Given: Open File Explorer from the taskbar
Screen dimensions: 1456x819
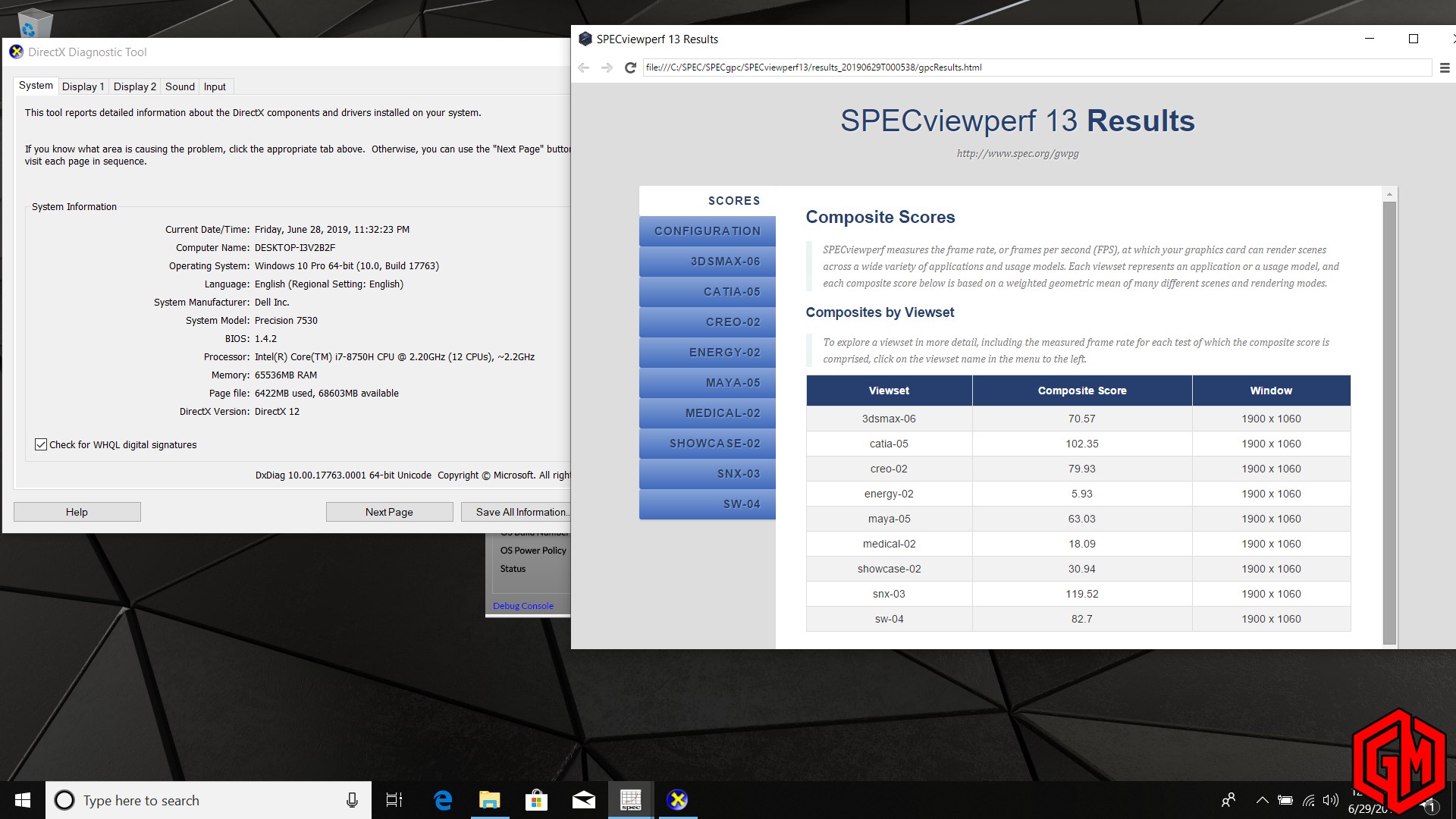Looking at the screenshot, I should coord(490,800).
